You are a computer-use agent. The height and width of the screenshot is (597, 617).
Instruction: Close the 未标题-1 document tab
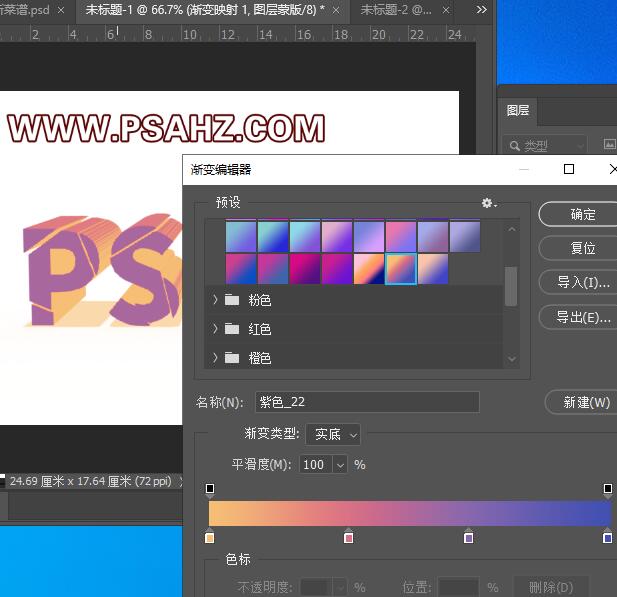coord(336,11)
